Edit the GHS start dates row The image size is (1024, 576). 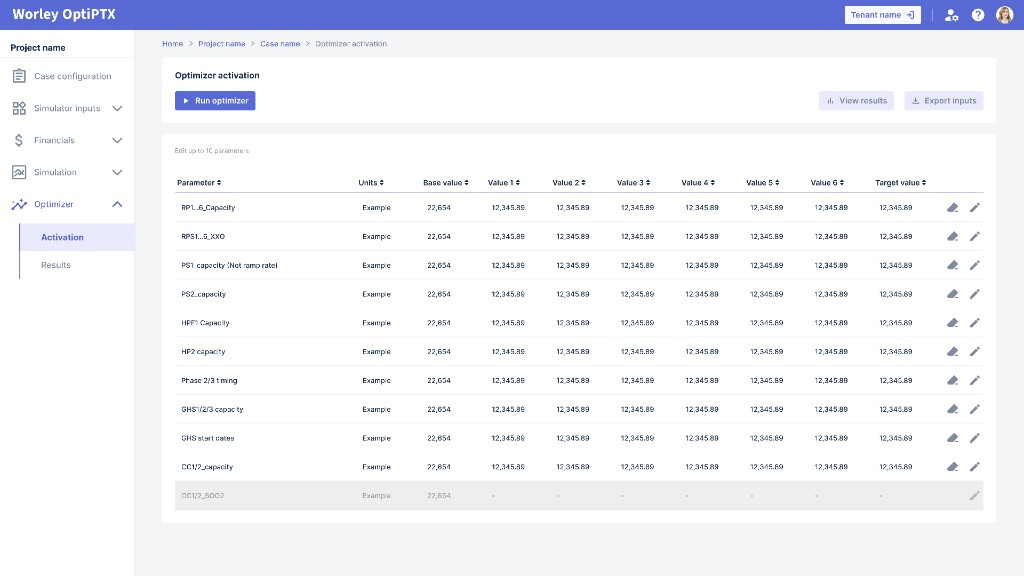click(x=974, y=438)
